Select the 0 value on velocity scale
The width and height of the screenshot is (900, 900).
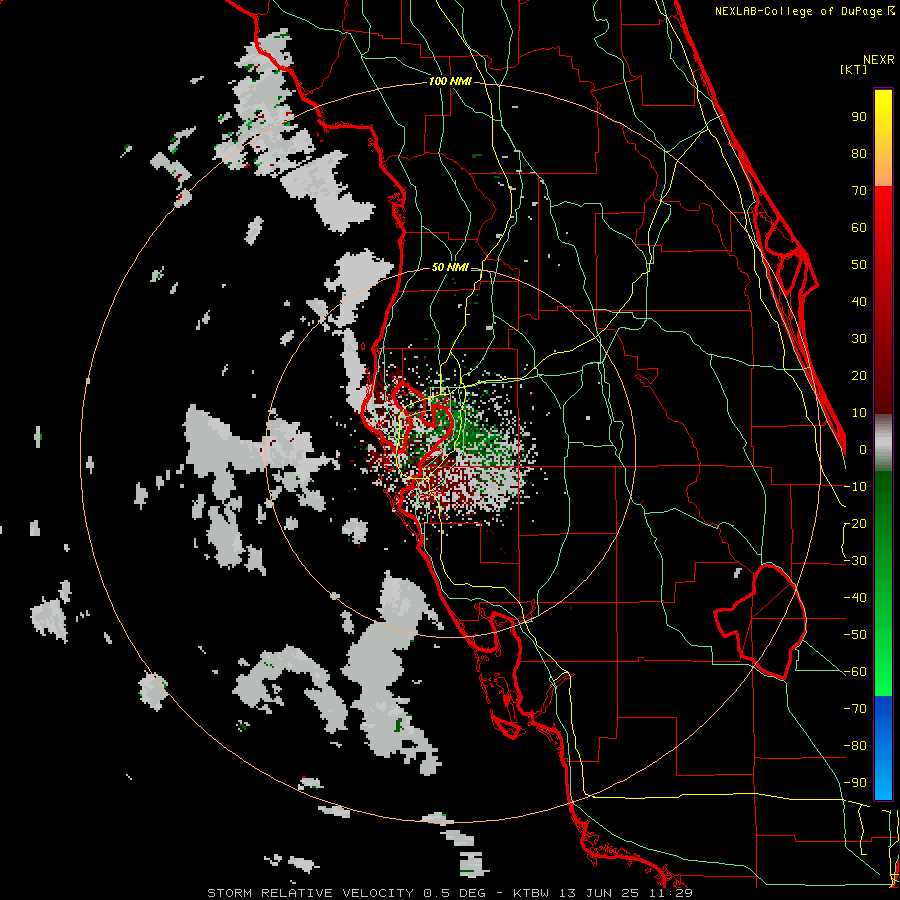[x=863, y=450]
